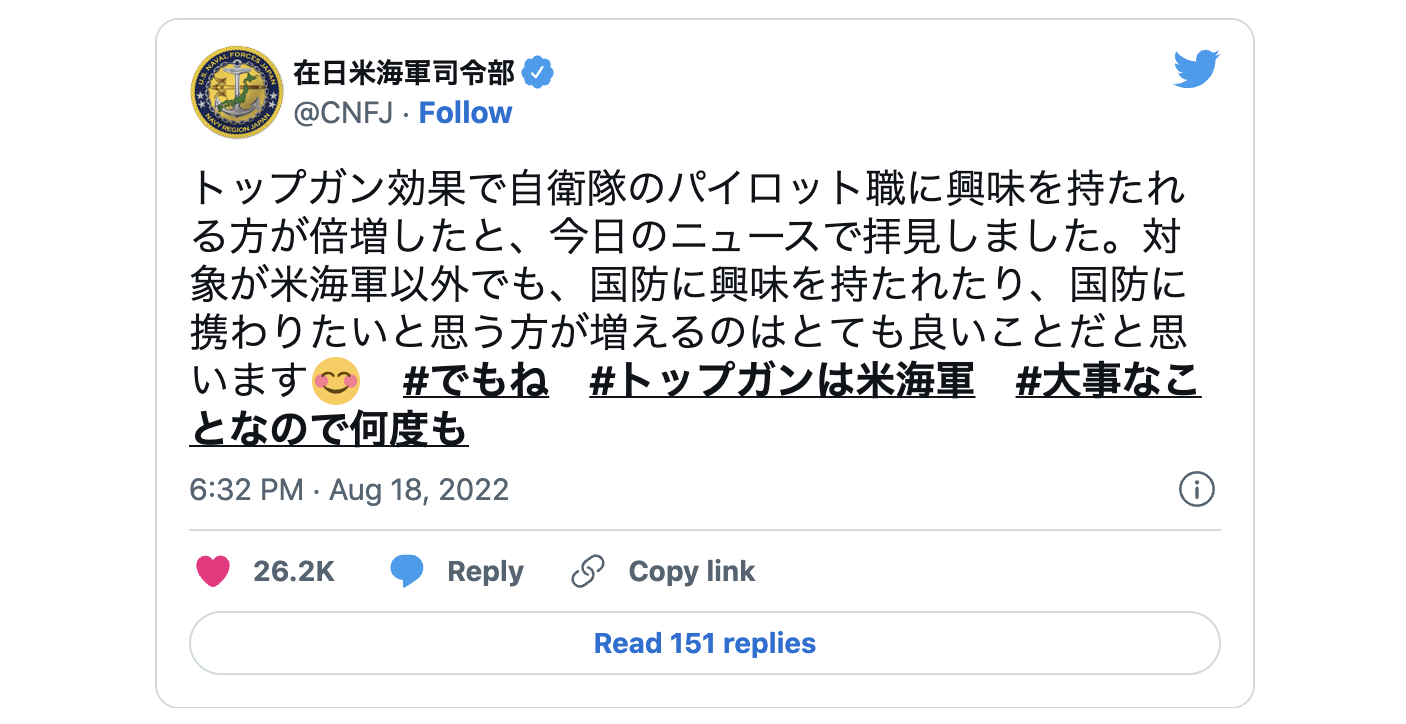This screenshot has width=1406, height=724.
Task: Follow the @CNFJ account
Action: pos(465,113)
